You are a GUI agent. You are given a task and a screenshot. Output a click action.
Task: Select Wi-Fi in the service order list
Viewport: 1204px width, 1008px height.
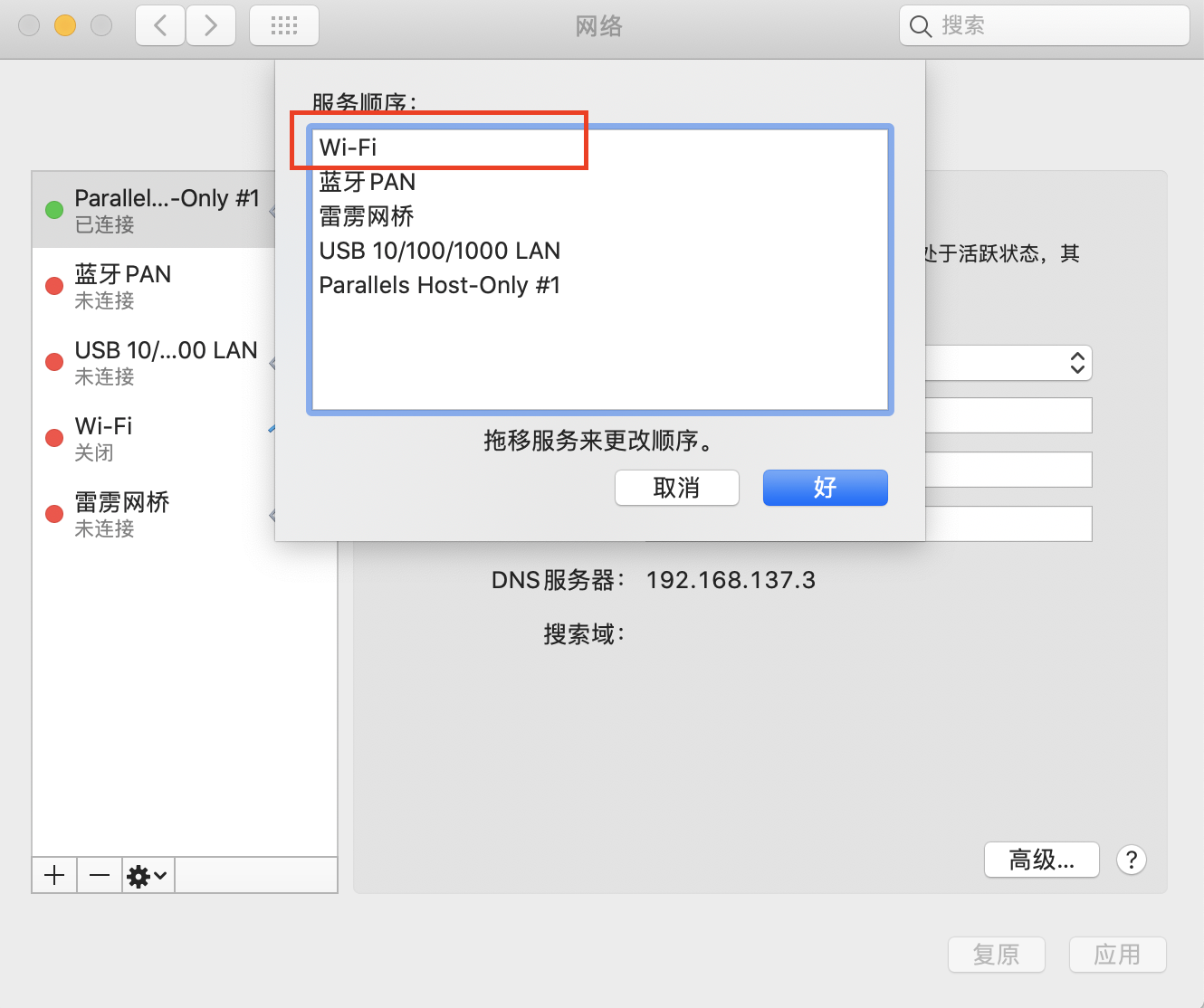click(600, 147)
